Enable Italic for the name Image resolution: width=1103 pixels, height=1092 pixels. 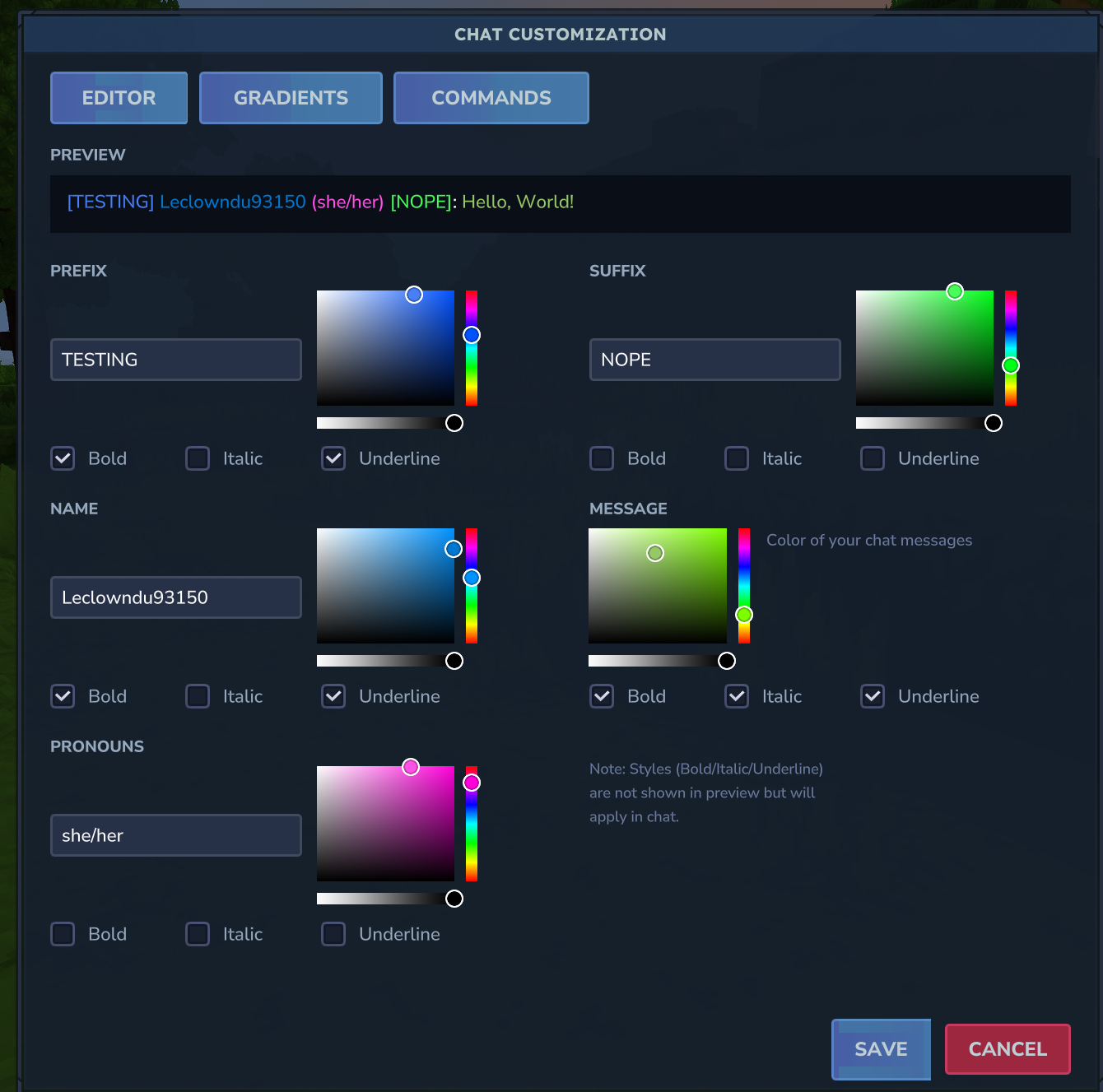click(198, 696)
